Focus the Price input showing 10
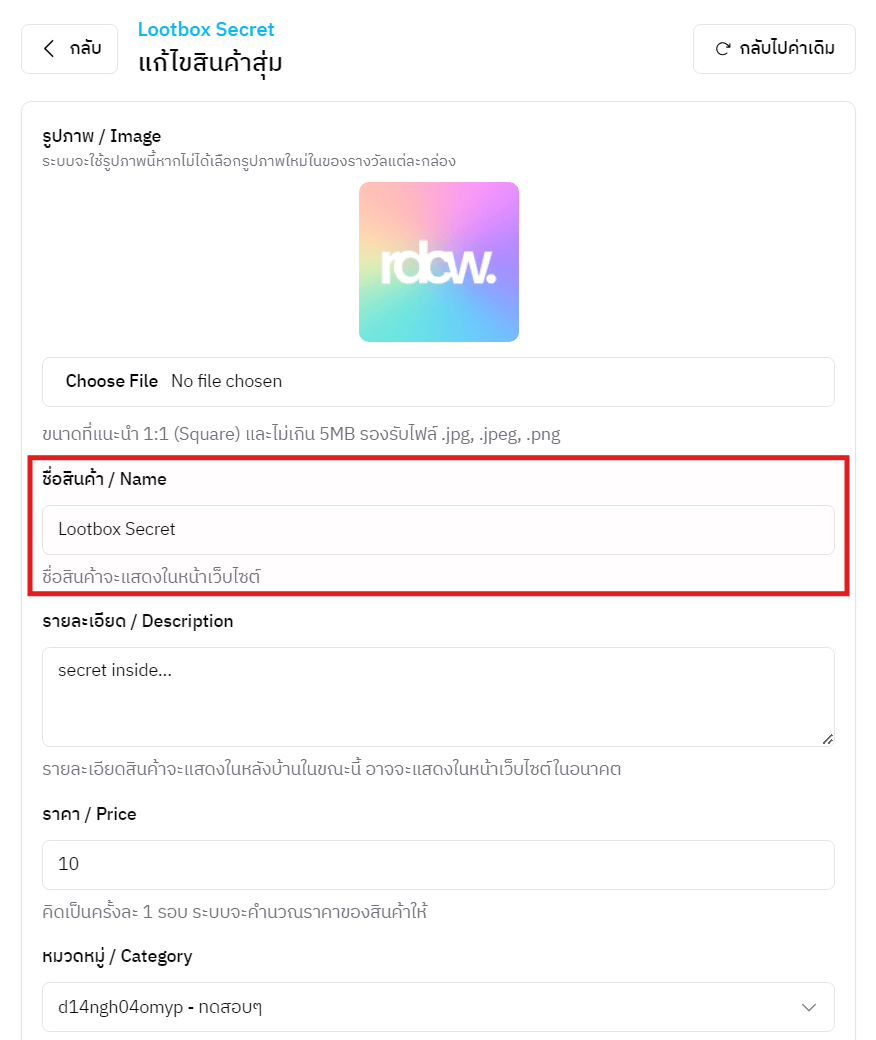The width and height of the screenshot is (876, 1040). 438,864
